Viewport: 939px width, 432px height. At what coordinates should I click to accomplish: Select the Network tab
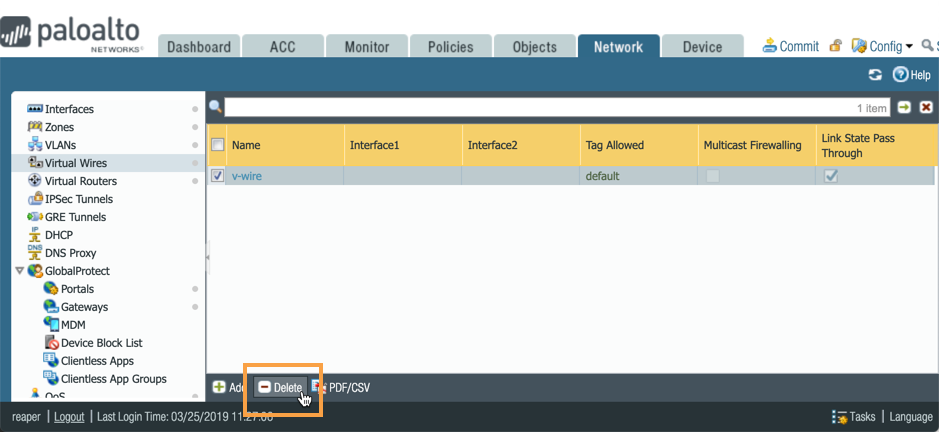pos(619,47)
